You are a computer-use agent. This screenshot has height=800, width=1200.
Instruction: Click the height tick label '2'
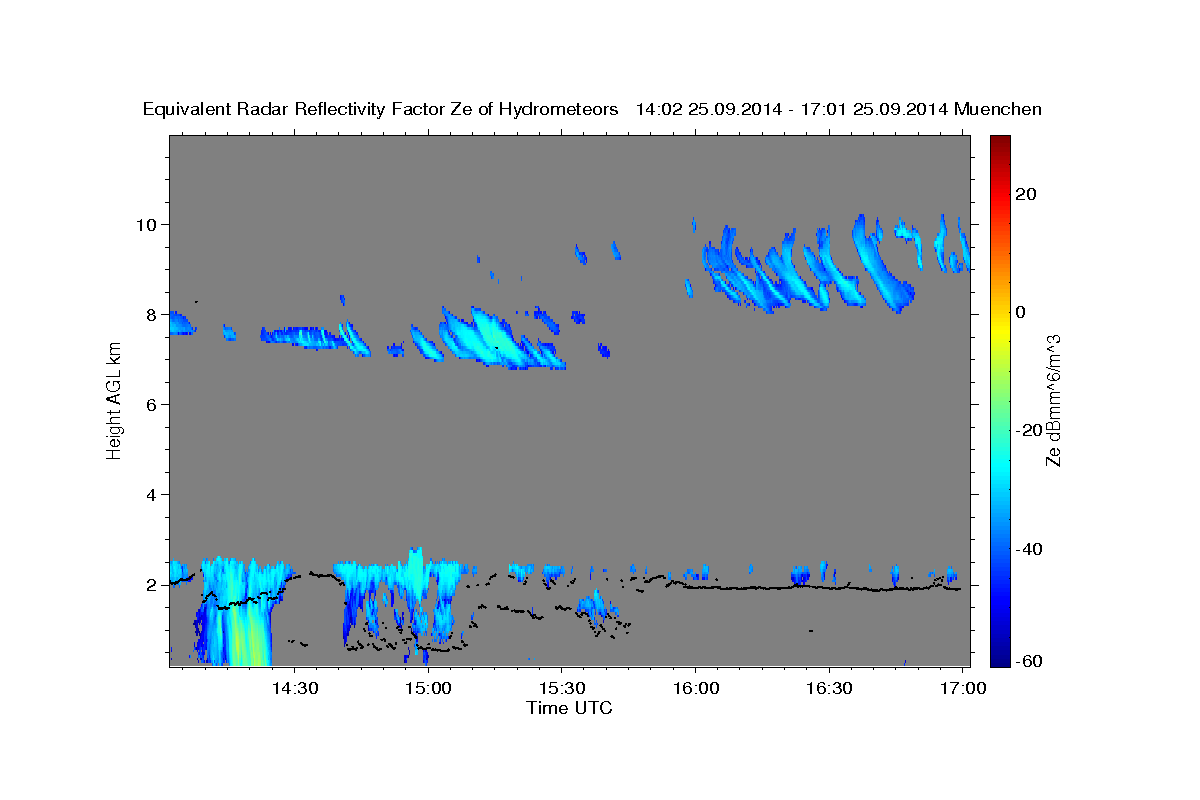153,585
